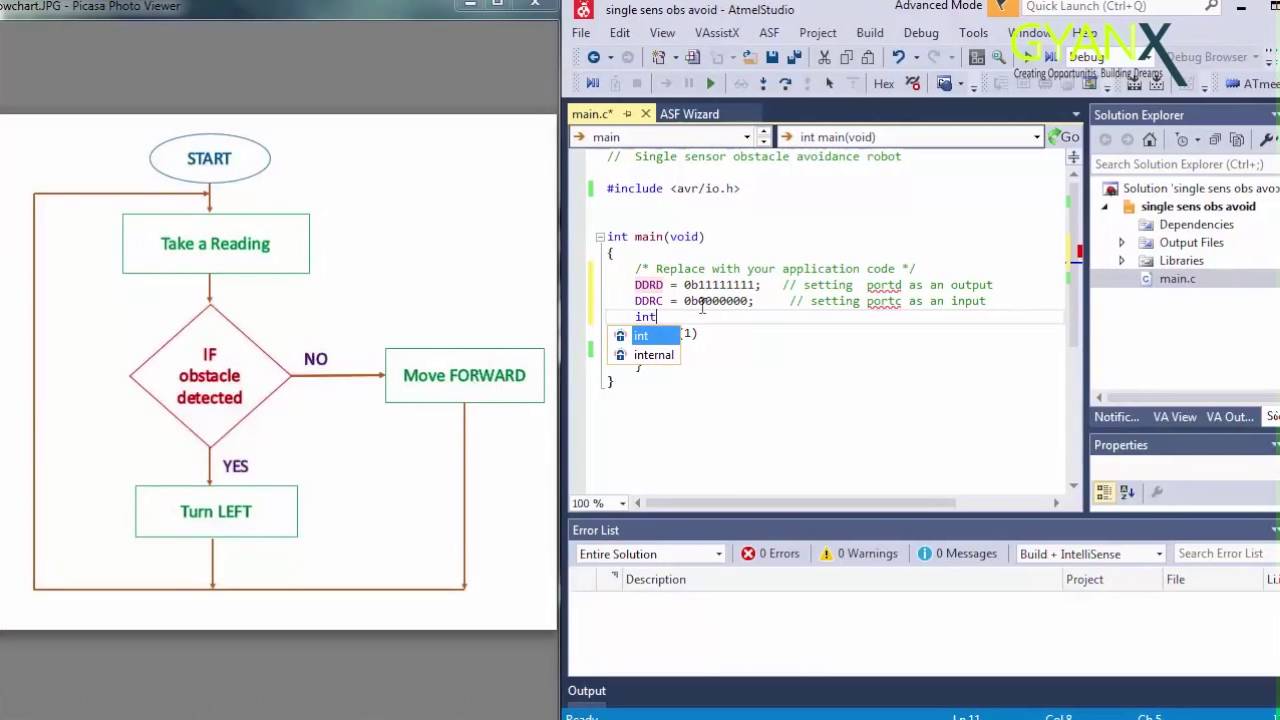Image resolution: width=1280 pixels, height=720 pixels.
Task: Click the Navigate Backward toolbar arrow
Action: pyautogui.click(x=594, y=58)
